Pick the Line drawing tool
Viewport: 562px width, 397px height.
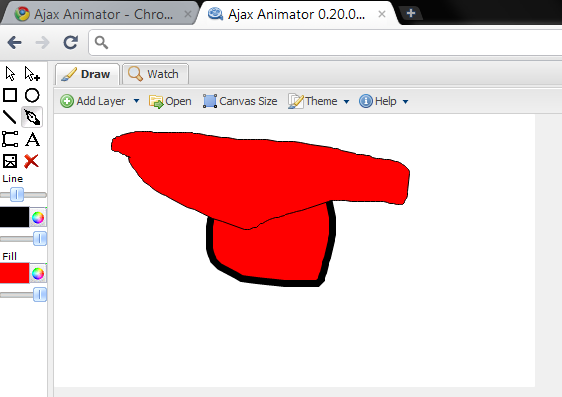click(x=10, y=117)
